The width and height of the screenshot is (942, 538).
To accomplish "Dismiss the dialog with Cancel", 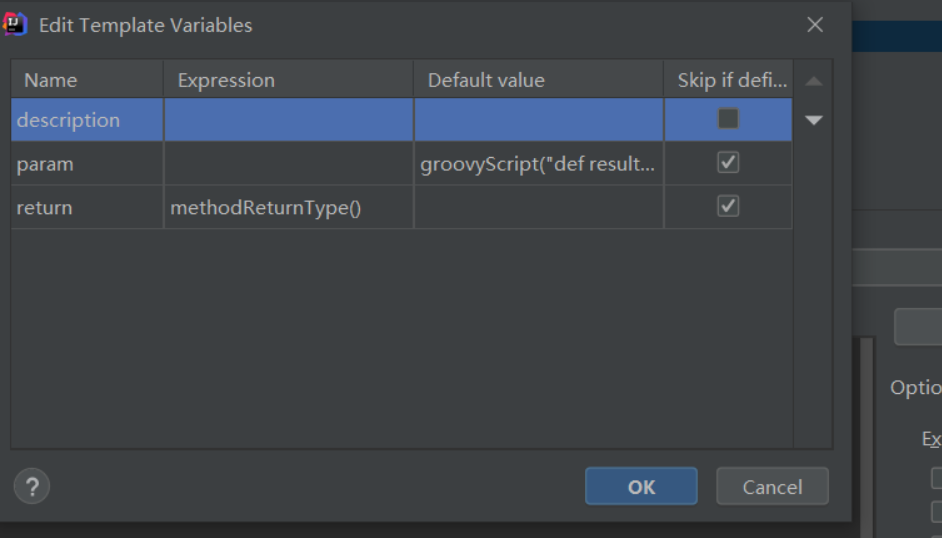I will click(772, 486).
